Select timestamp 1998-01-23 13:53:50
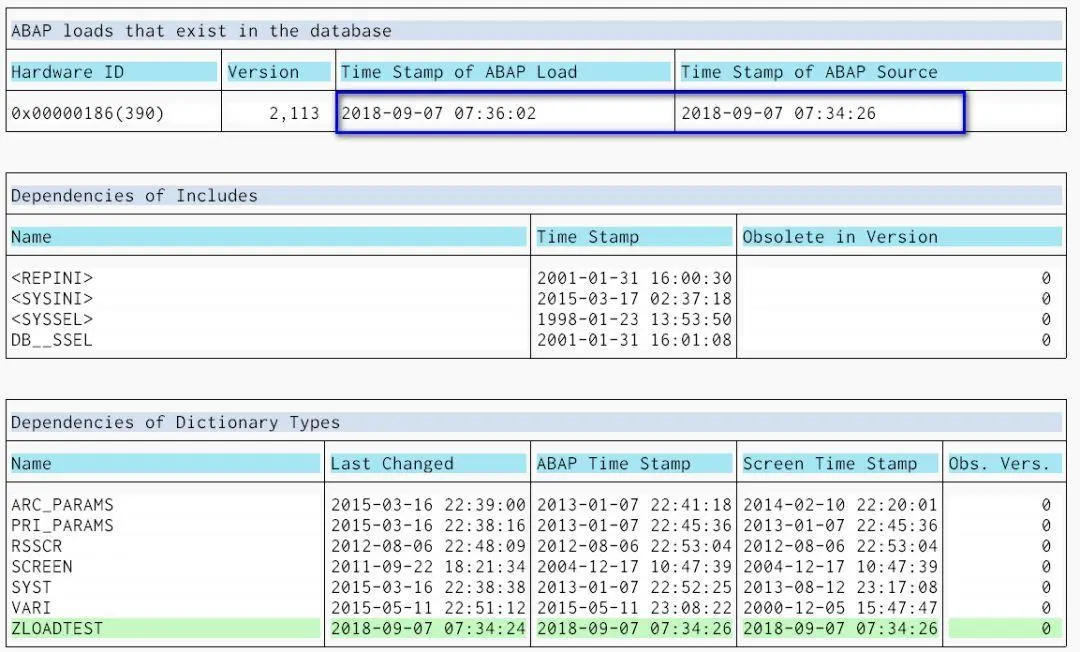 coord(634,319)
